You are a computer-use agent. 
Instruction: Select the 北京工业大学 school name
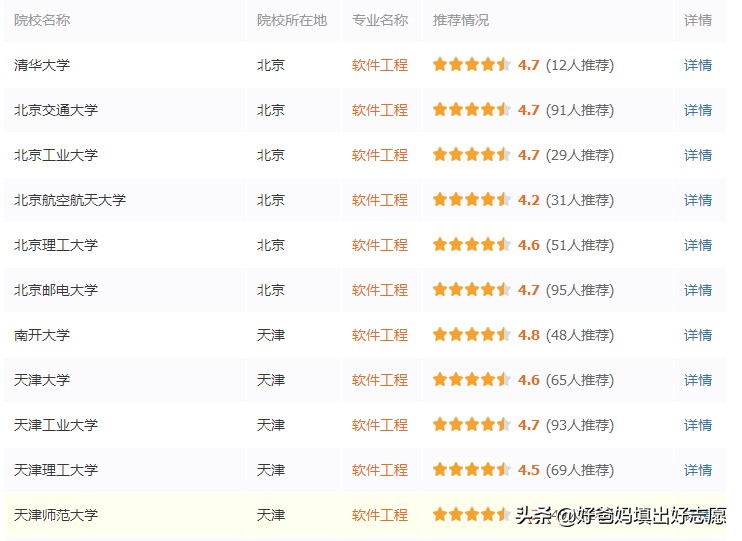[x=56, y=155]
